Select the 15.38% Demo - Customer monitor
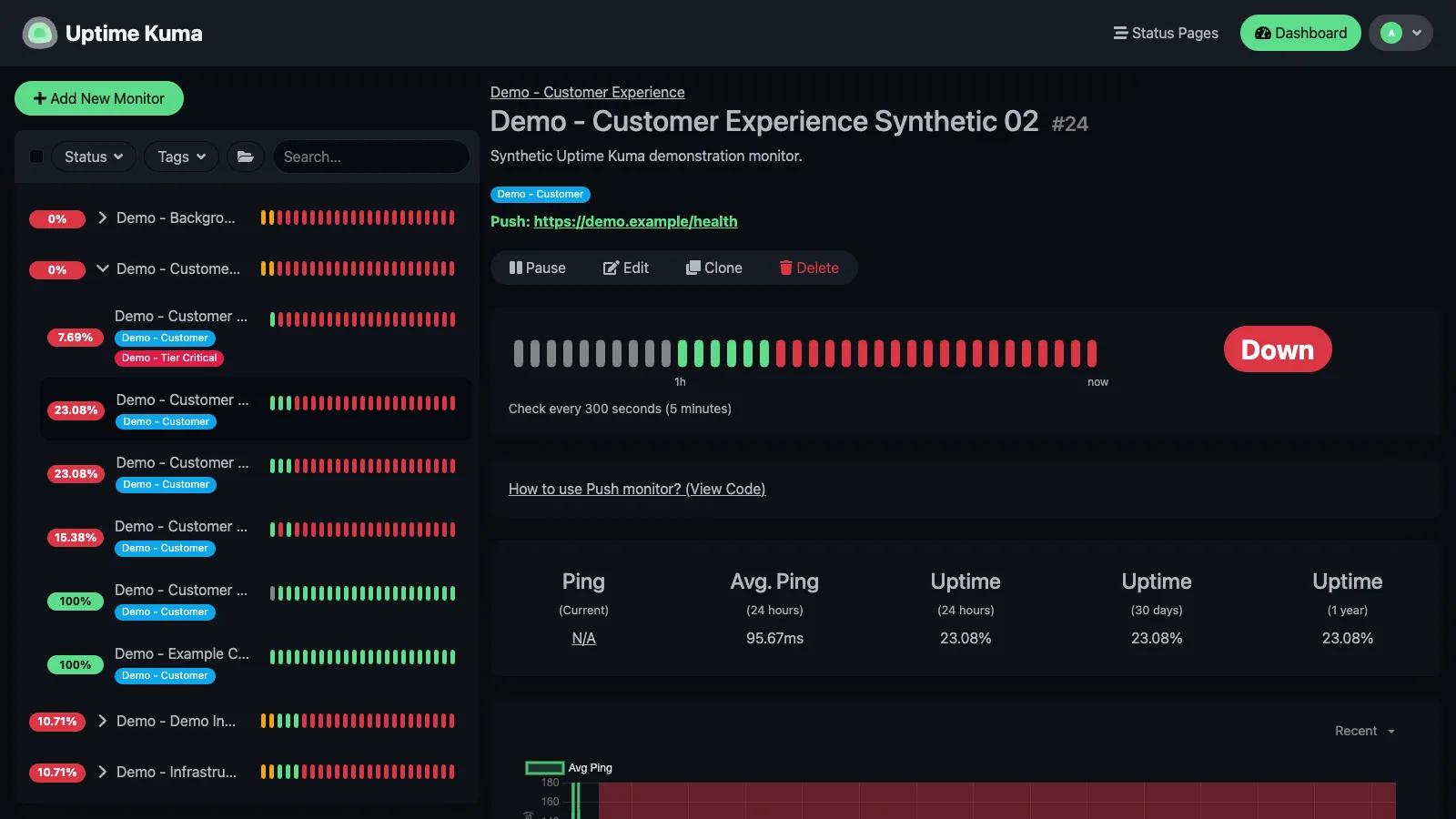The width and height of the screenshot is (1456, 819). (256, 536)
